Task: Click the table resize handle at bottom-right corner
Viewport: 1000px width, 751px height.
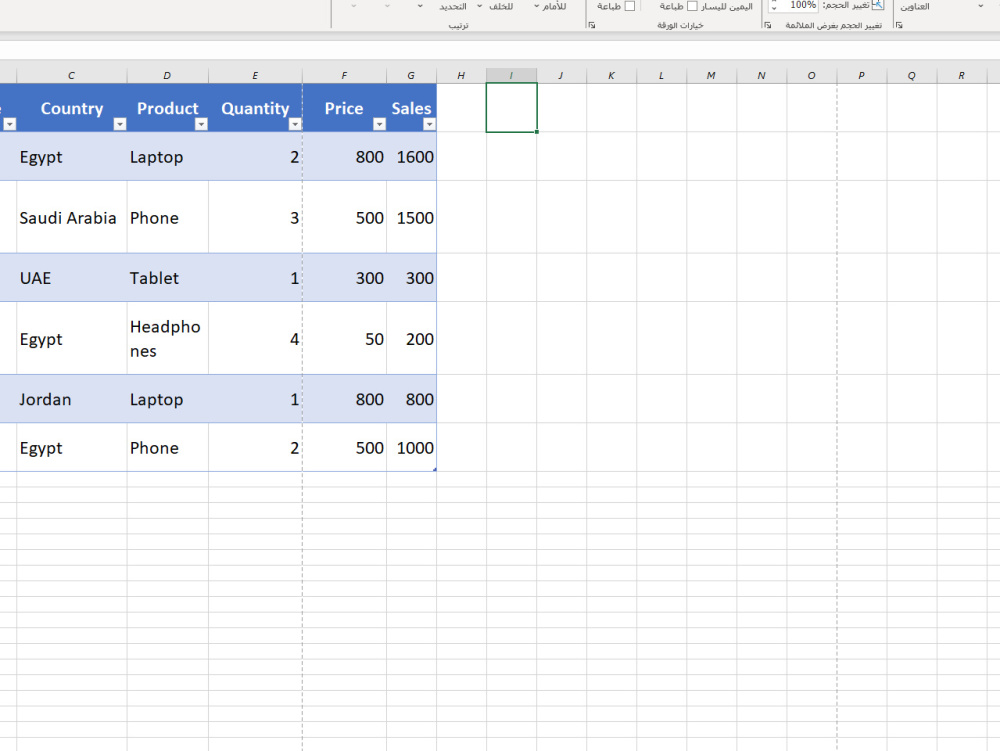Action: tap(434, 469)
